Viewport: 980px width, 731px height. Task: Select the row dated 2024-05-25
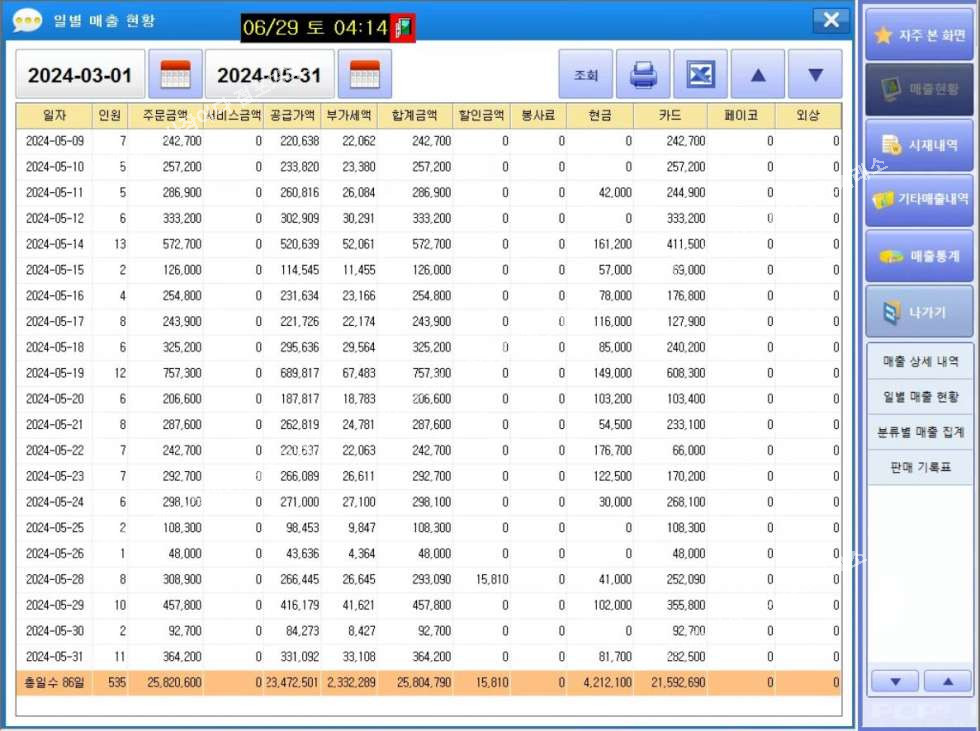(429, 528)
